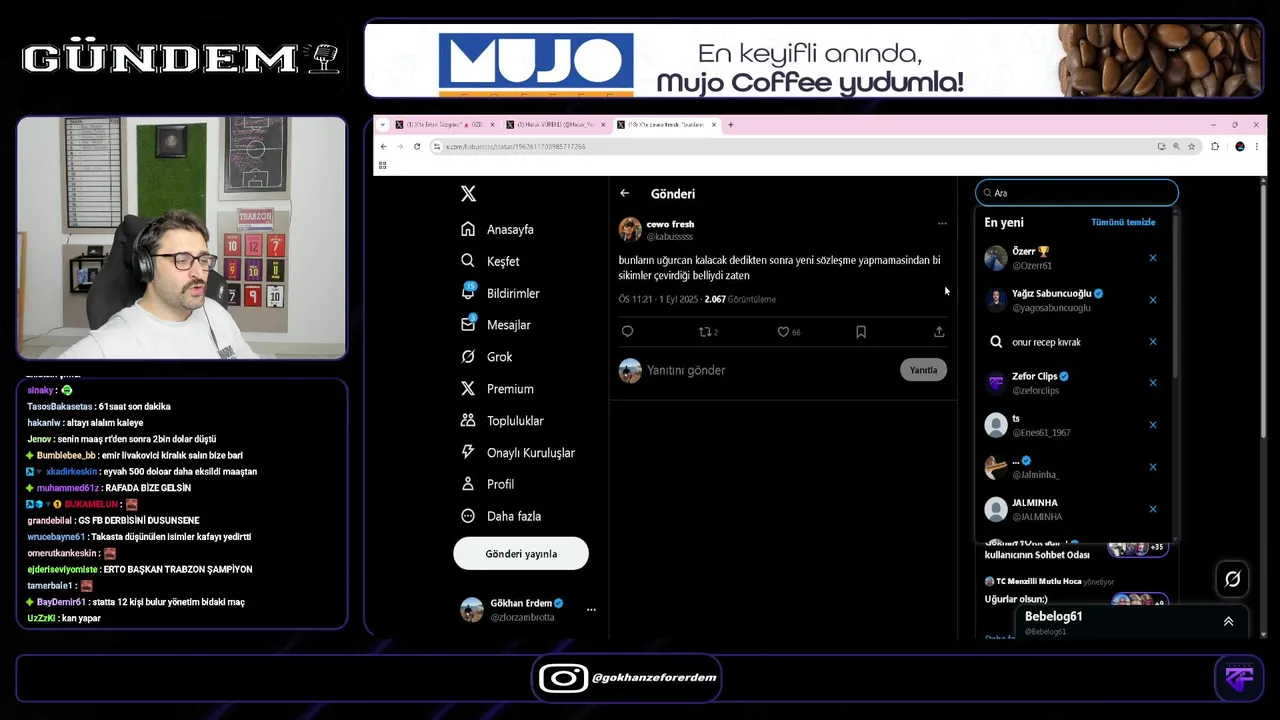This screenshot has width=1280, height=720.
Task: Open the zoom magnifier icon in address bar
Action: pos(1176,146)
